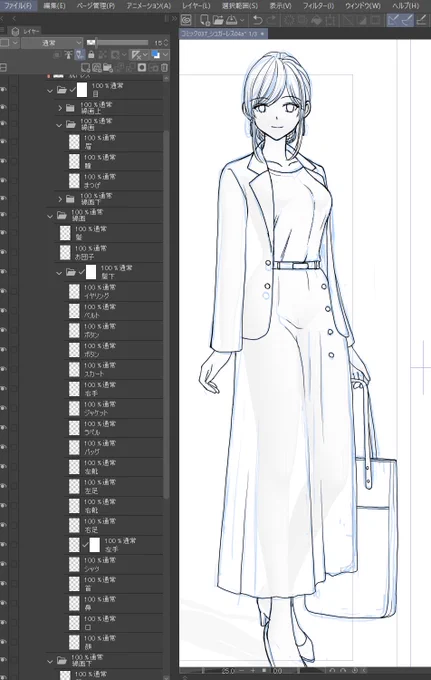Click the Create Layer Mask icon
Image resolution: width=431 pixels, height=680 pixels.
(142, 68)
